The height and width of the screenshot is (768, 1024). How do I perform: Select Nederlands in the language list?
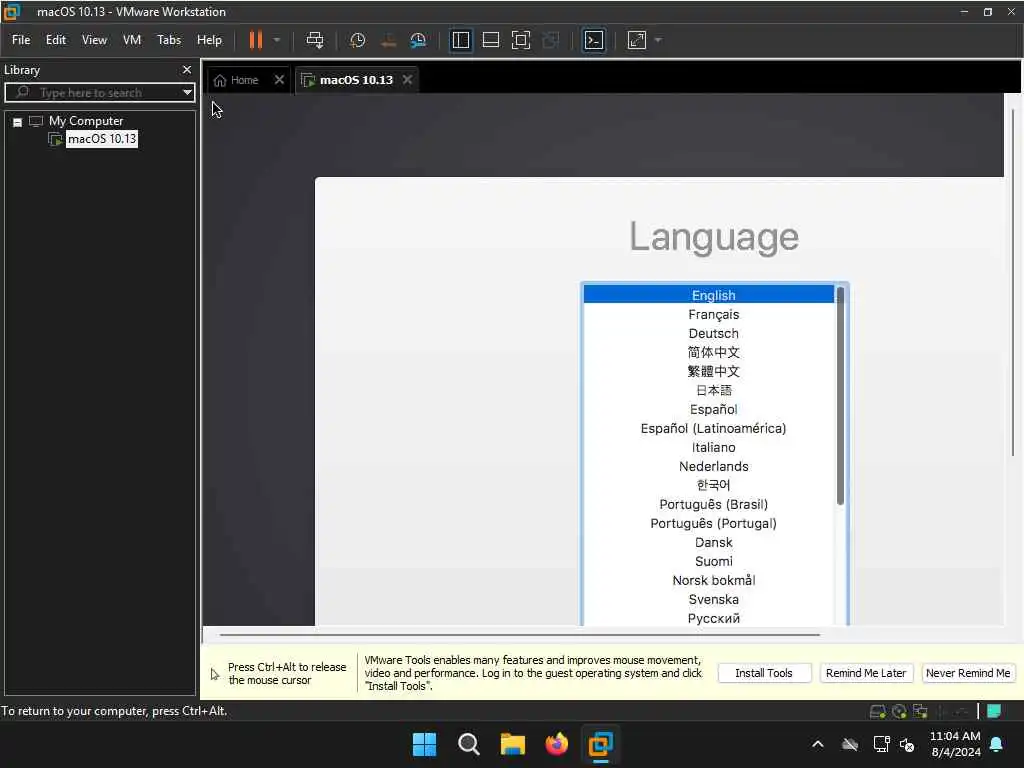coord(709,466)
